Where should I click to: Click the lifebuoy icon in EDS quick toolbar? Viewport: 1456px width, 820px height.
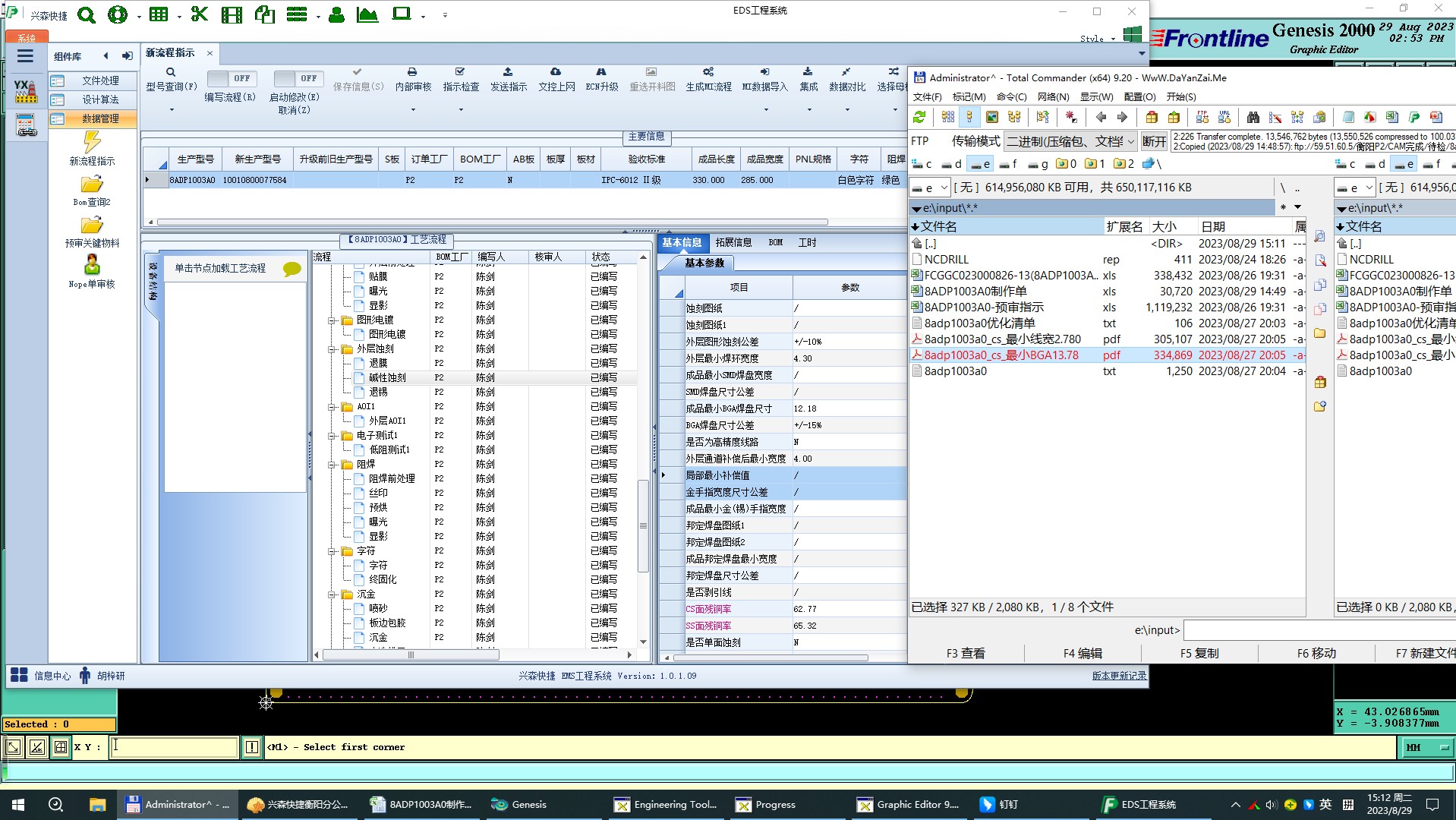pos(118,14)
